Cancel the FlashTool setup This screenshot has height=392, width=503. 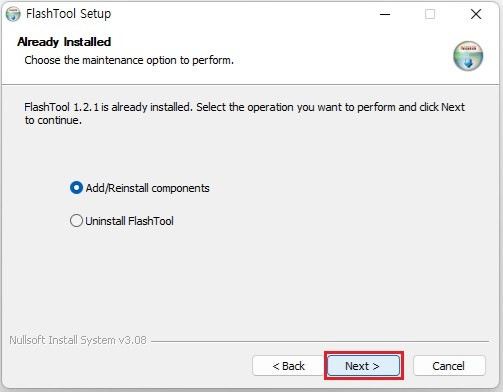(x=449, y=366)
